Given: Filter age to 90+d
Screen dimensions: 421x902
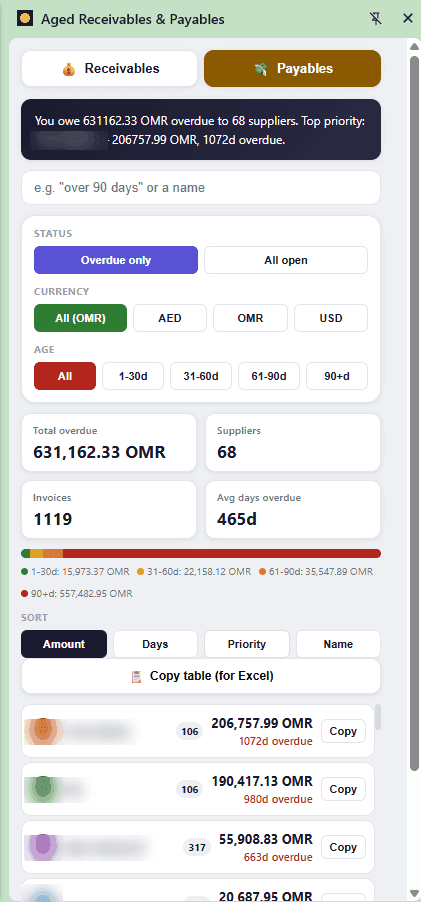Looking at the screenshot, I should (x=336, y=376).
